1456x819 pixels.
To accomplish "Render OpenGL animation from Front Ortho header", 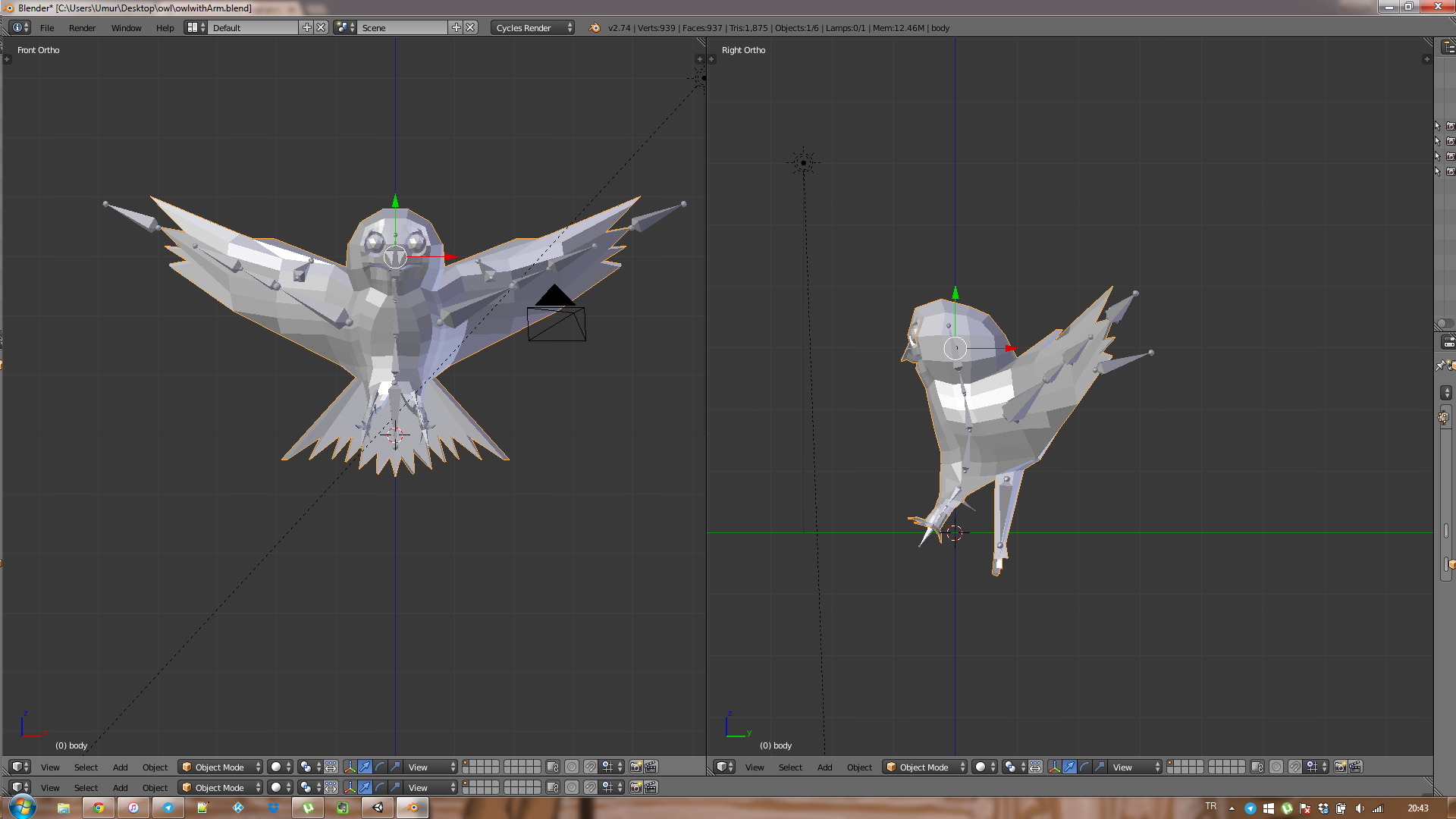I will coord(651,767).
